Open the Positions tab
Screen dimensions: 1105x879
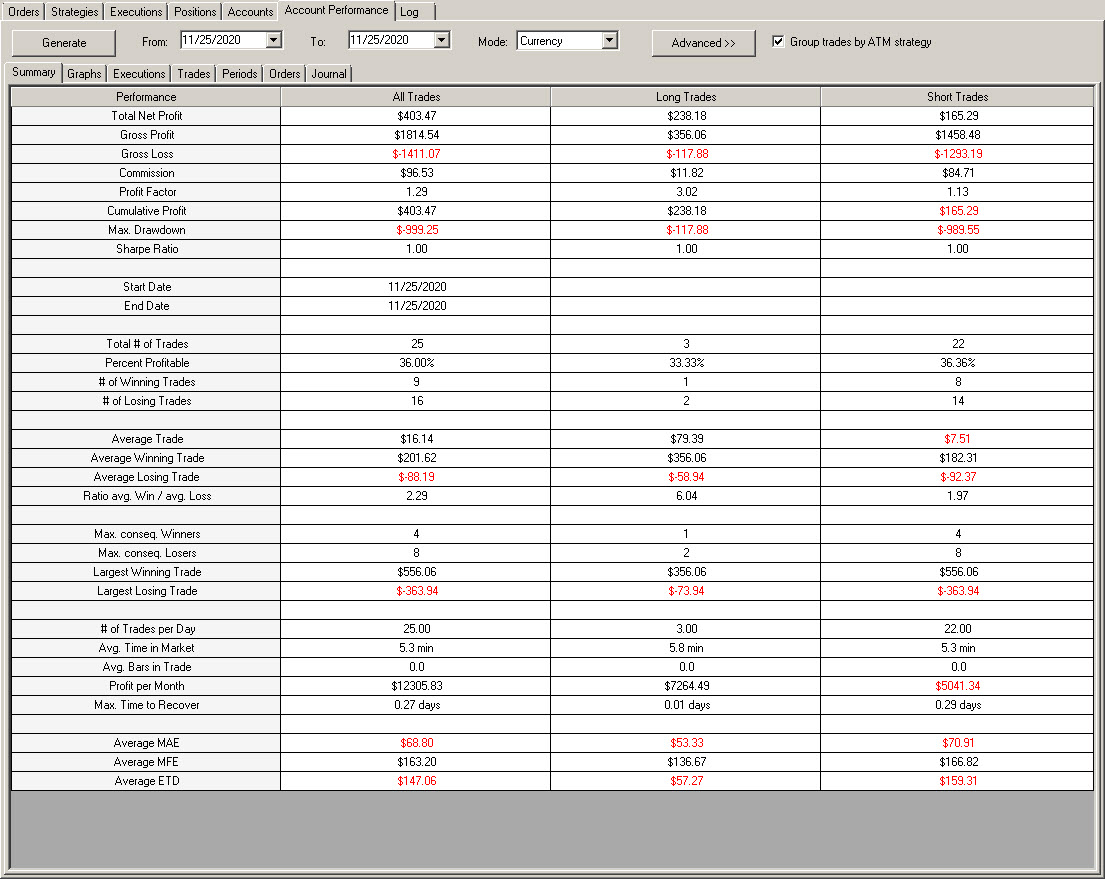[x=195, y=12]
